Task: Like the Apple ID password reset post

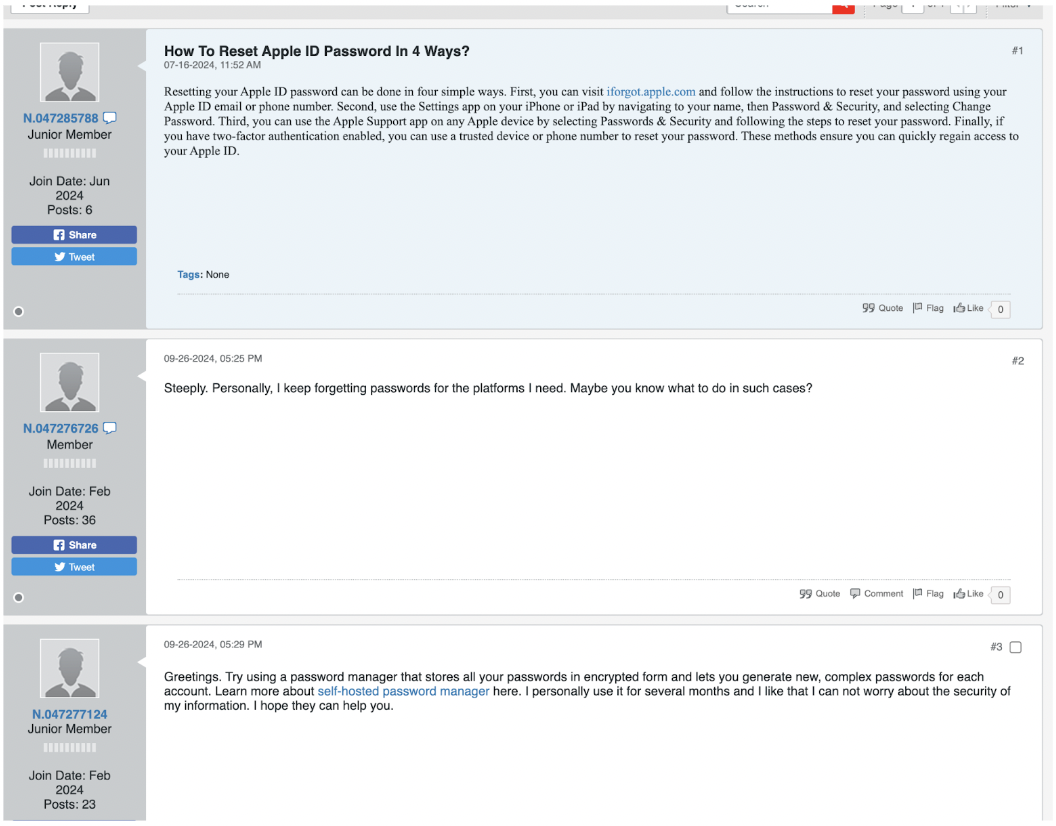Action: pyautogui.click(x=968, y=308)
